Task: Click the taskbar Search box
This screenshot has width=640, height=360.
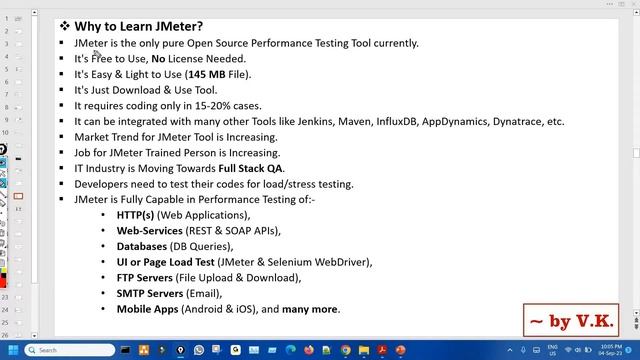Action: click(x=70, y=350)
